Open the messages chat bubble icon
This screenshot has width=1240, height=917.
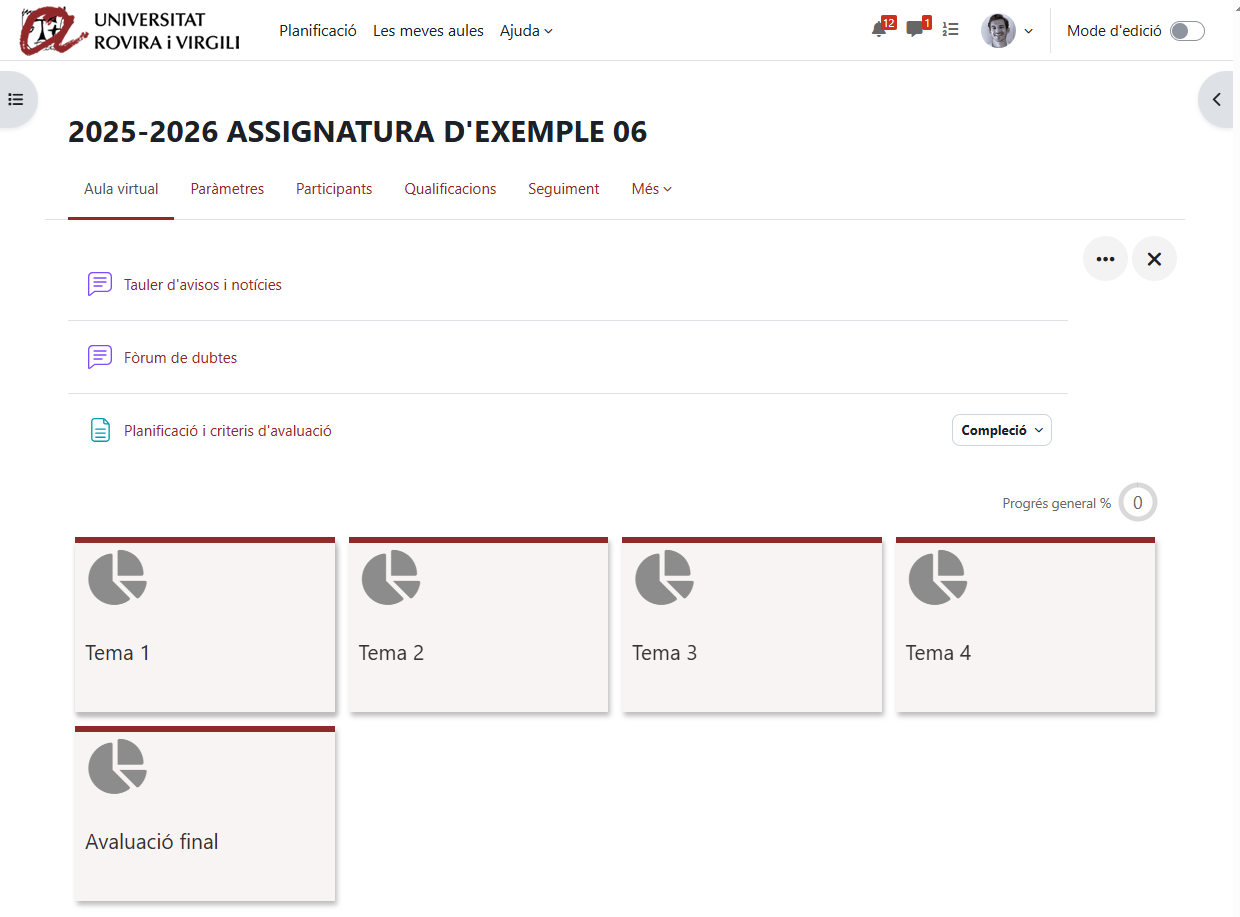(x=915, y=30)
